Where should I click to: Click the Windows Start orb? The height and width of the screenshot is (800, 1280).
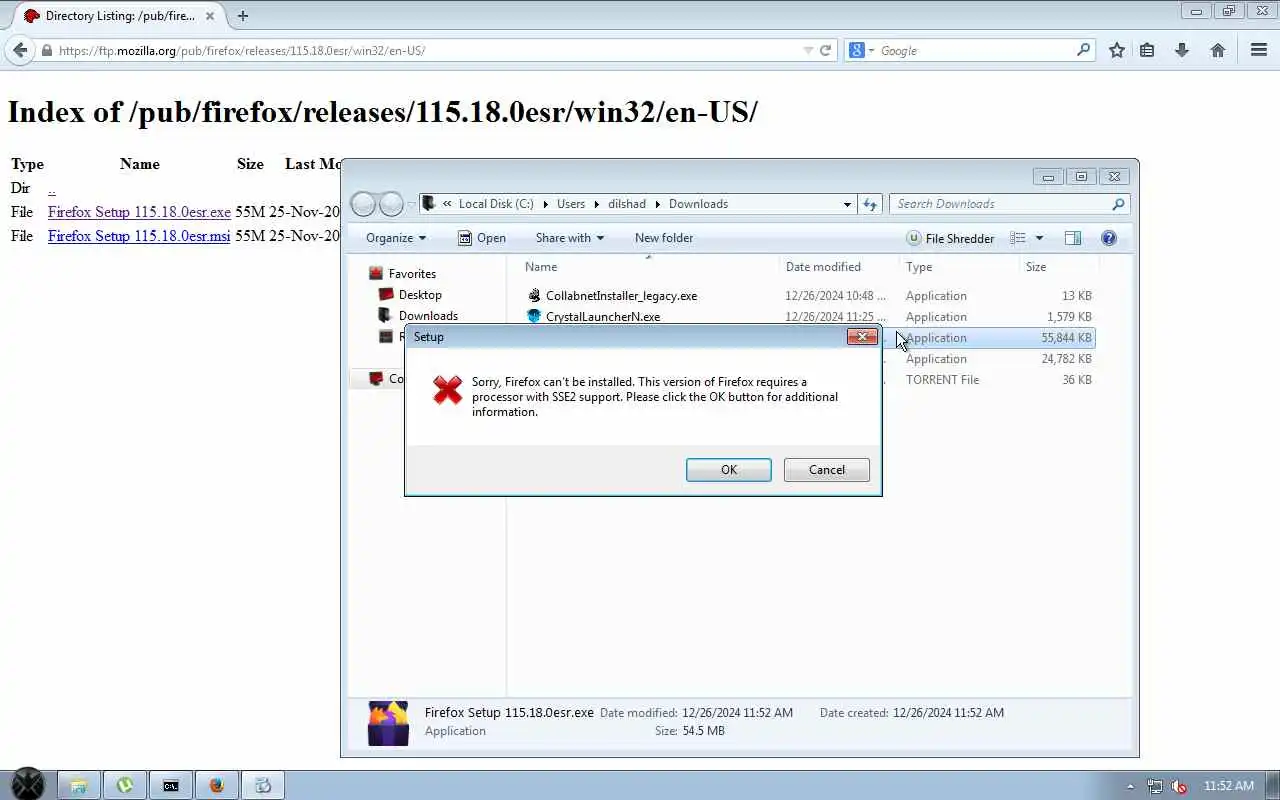click(27, 784)
